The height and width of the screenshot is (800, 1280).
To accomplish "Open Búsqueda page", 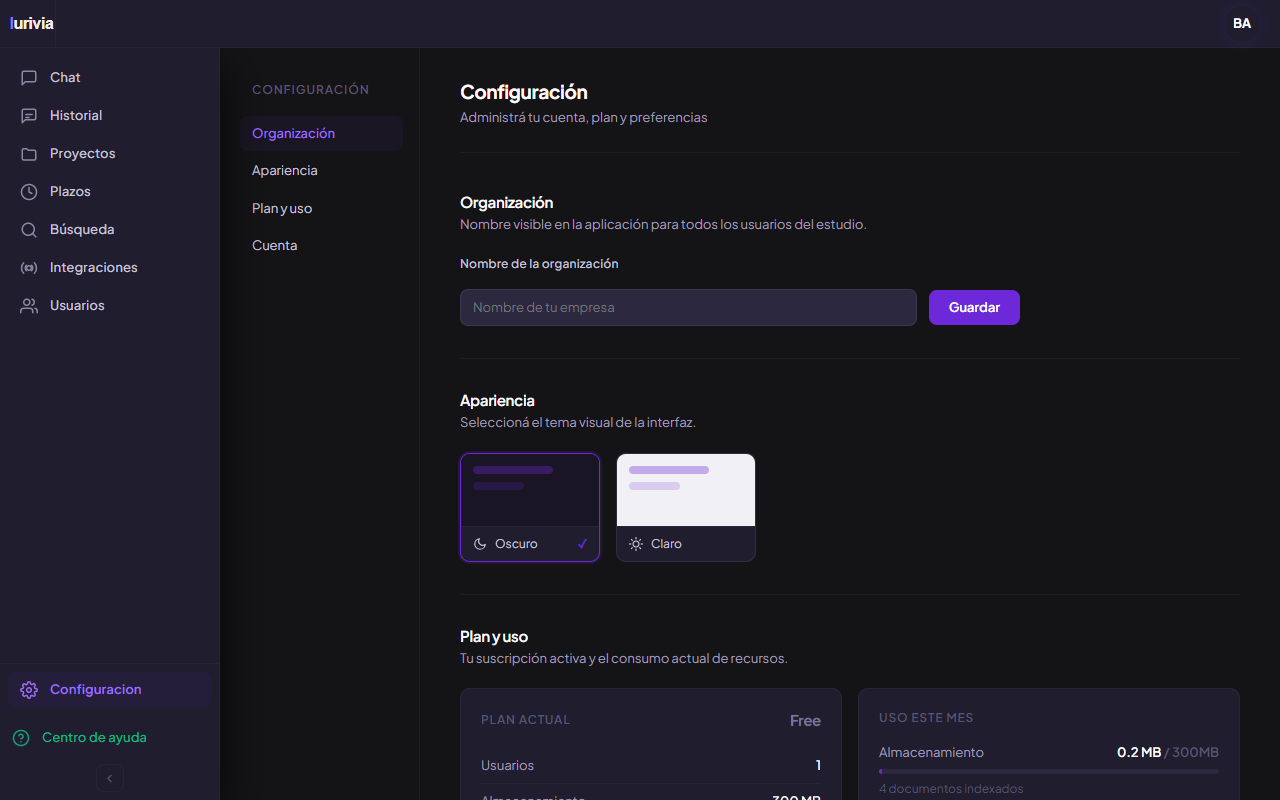I will pos(110,230).
